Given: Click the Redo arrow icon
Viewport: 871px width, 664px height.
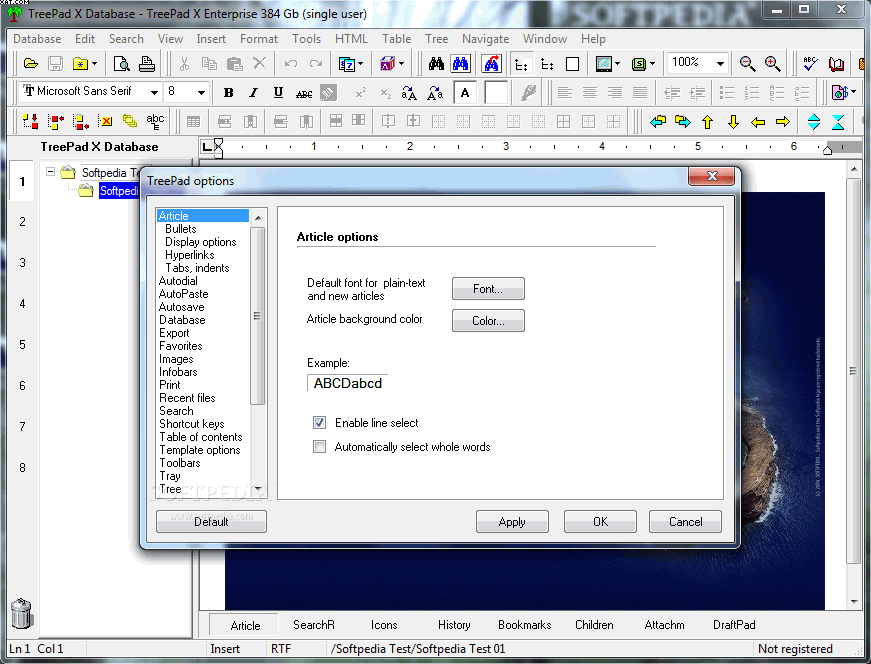Looking at the screenshot, I should click(316, 64).
